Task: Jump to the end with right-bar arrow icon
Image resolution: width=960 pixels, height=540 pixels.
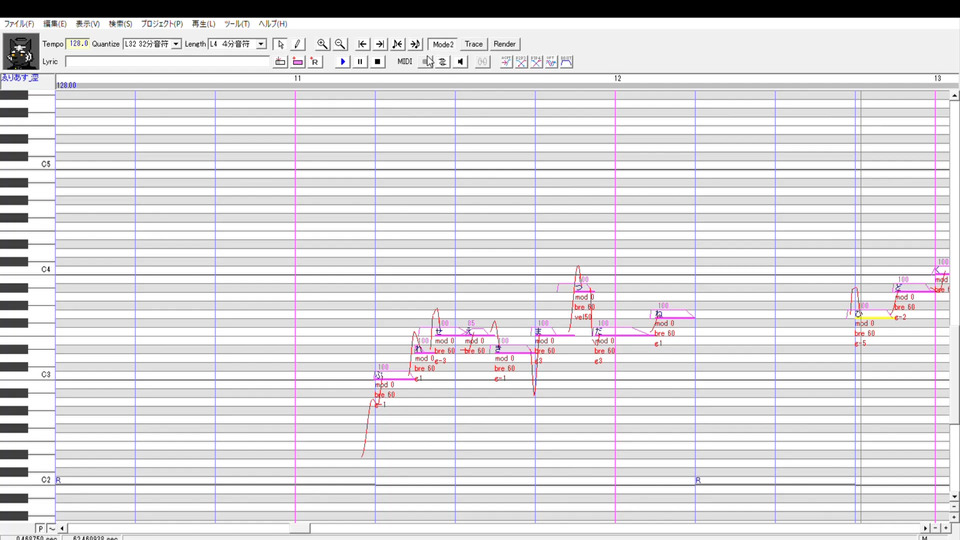Action: pos(380,44)
